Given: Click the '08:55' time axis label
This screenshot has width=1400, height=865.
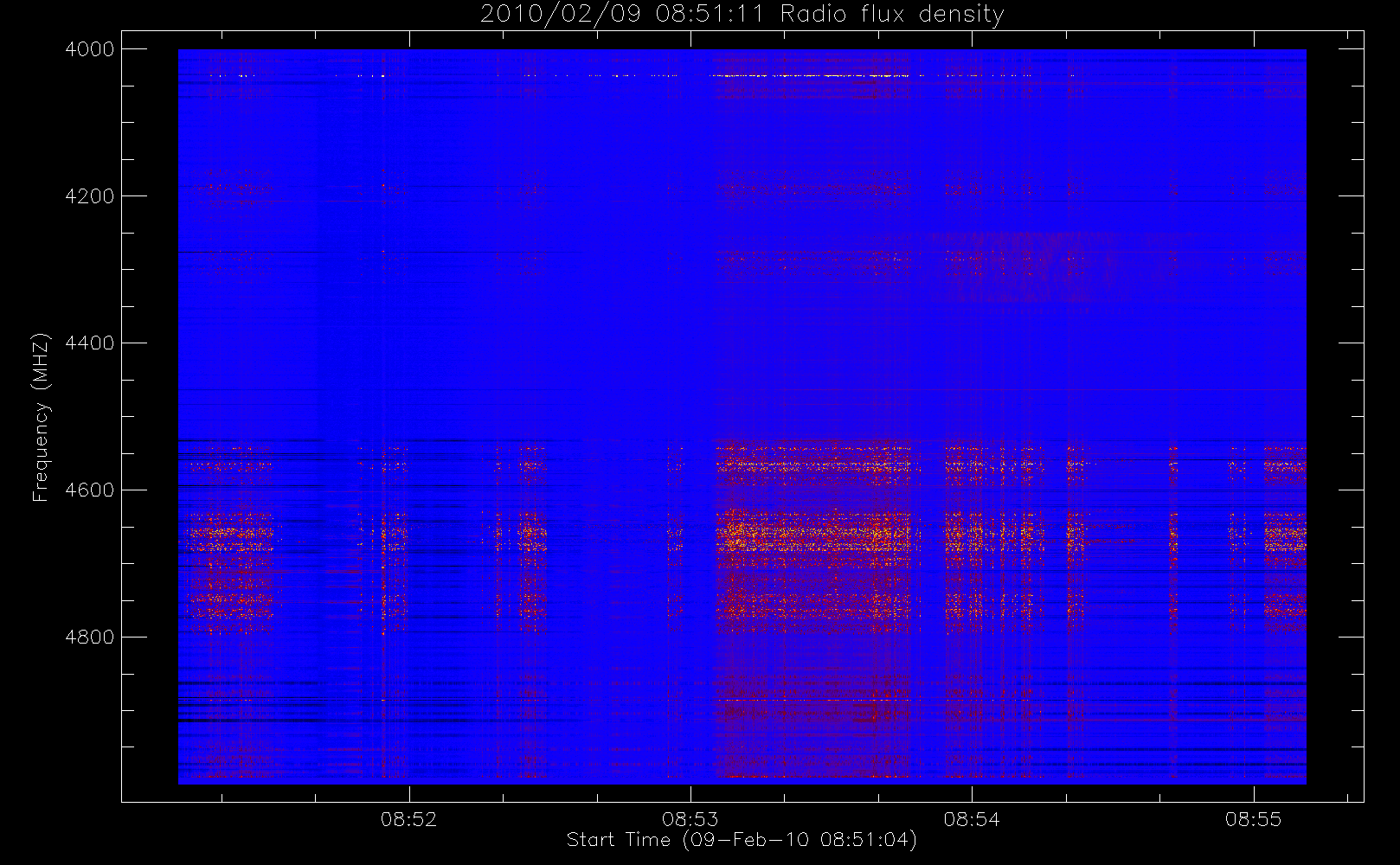Looking at the screenshot, I should coord(1253,819).
